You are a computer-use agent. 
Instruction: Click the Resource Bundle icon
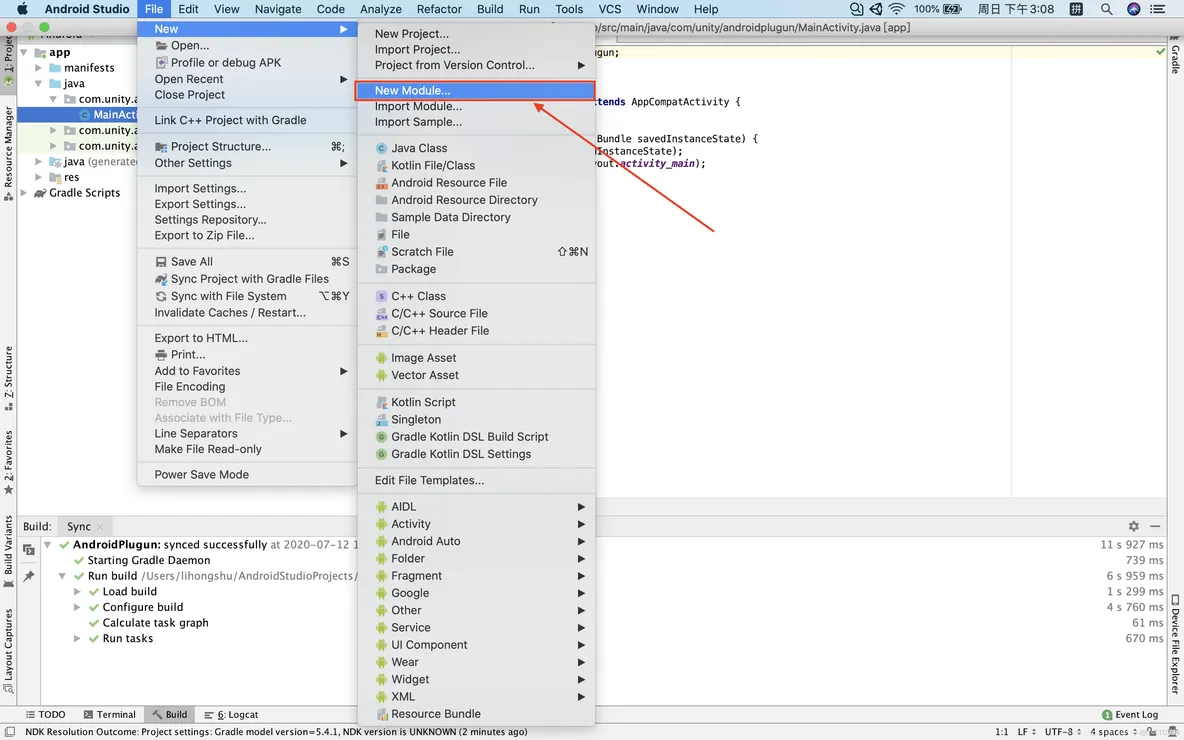[381, 714]
